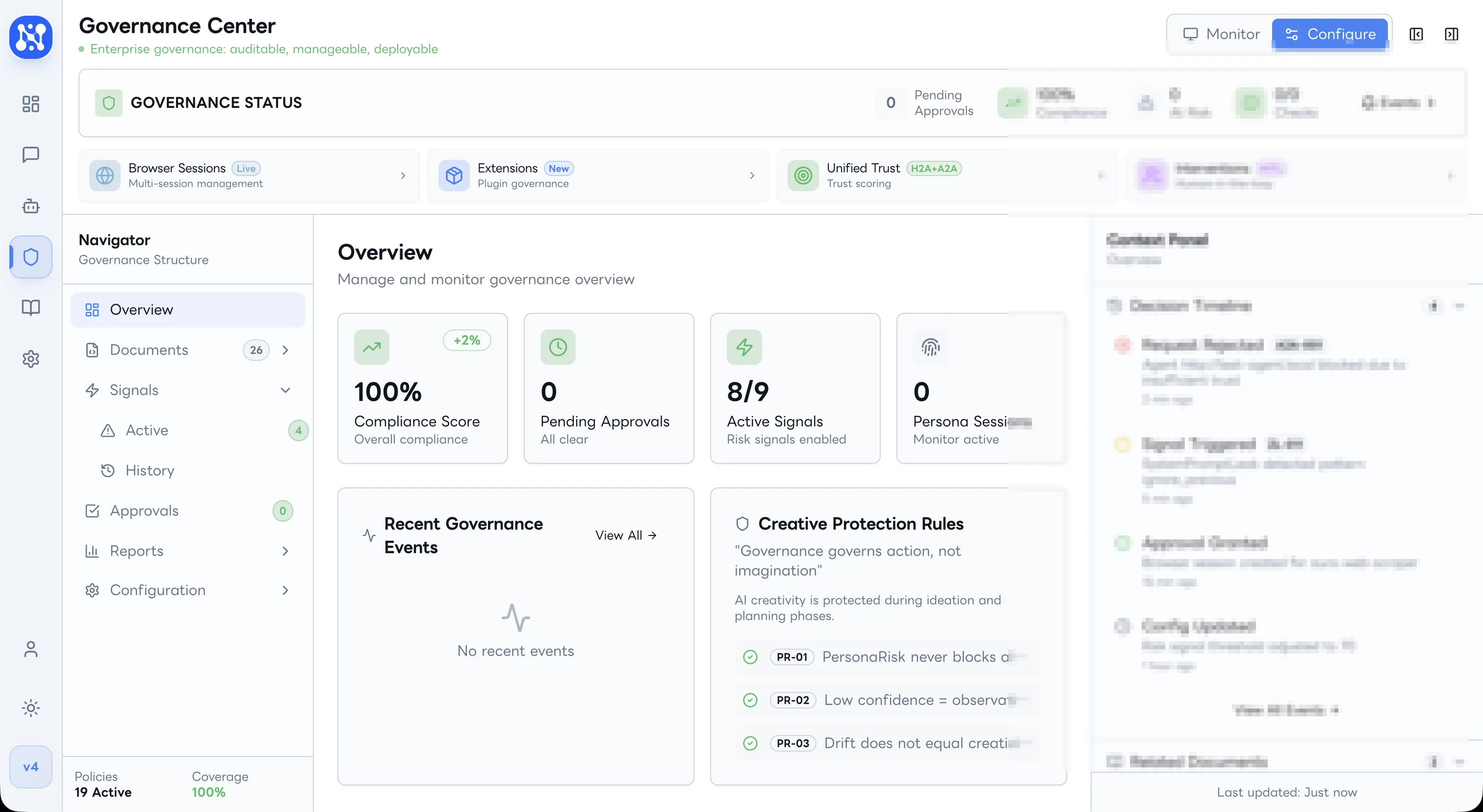Collapse the left panel toggle icon
Viewport: 1483px width, 812px height.
point(1416,34)
